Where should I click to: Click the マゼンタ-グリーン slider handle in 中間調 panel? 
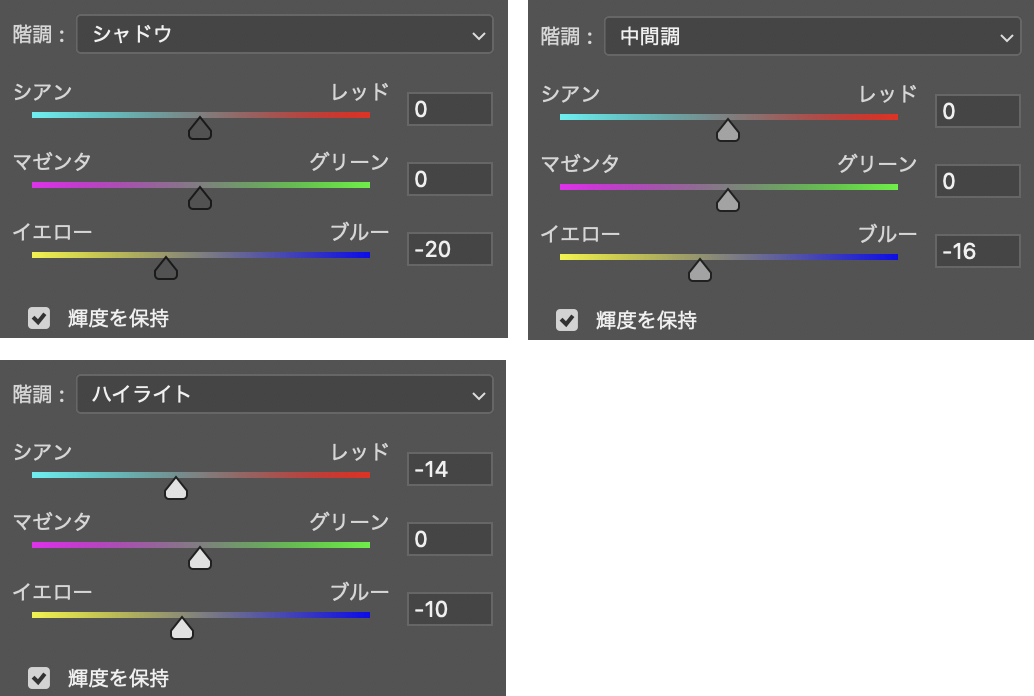click(x=728, y=201)
